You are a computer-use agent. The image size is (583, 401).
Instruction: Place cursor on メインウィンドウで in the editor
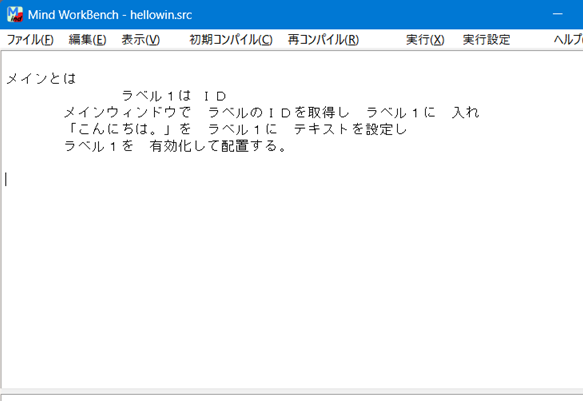127,112
